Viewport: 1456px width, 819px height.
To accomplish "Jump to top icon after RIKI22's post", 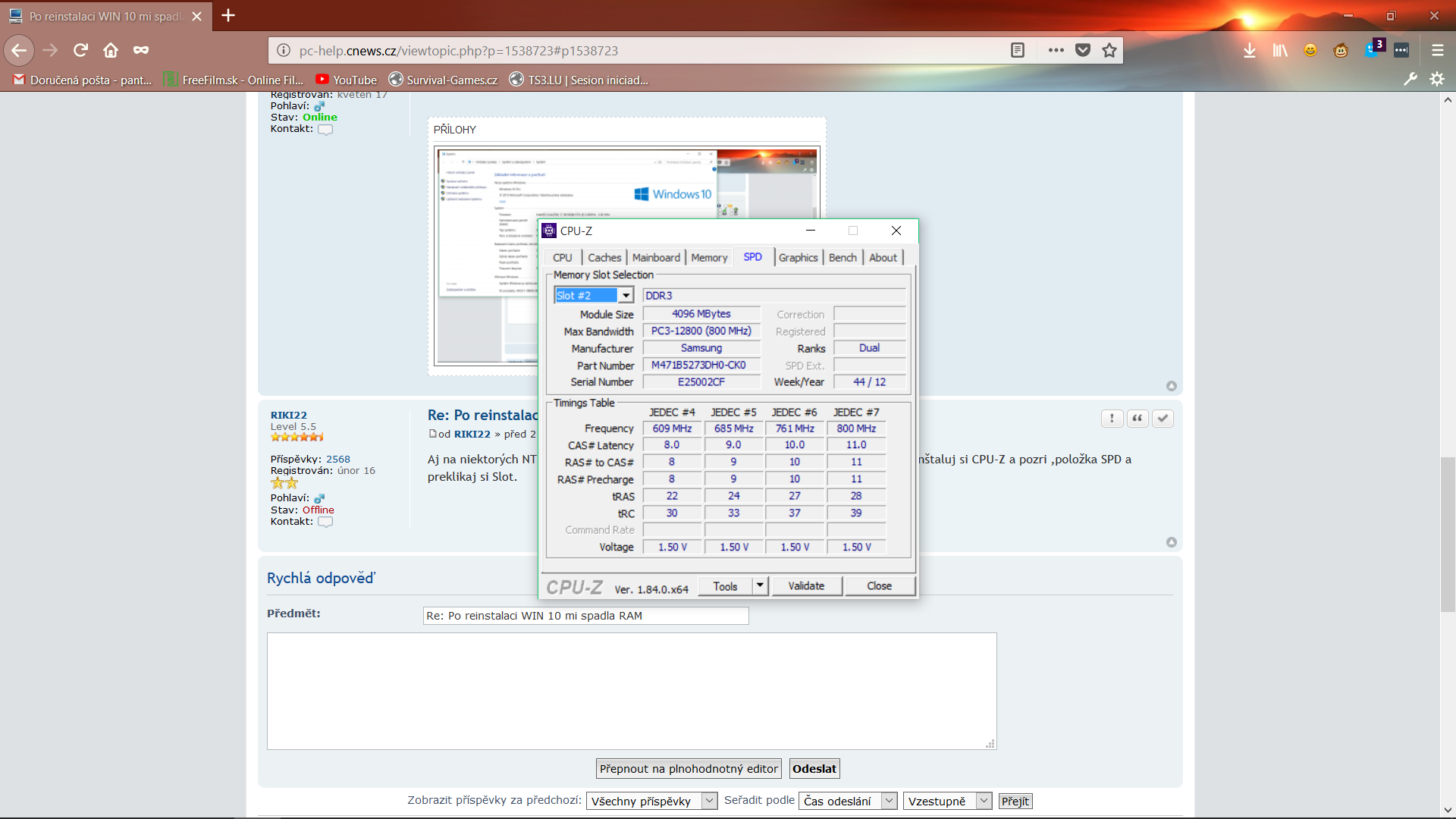I will 1172,541.
